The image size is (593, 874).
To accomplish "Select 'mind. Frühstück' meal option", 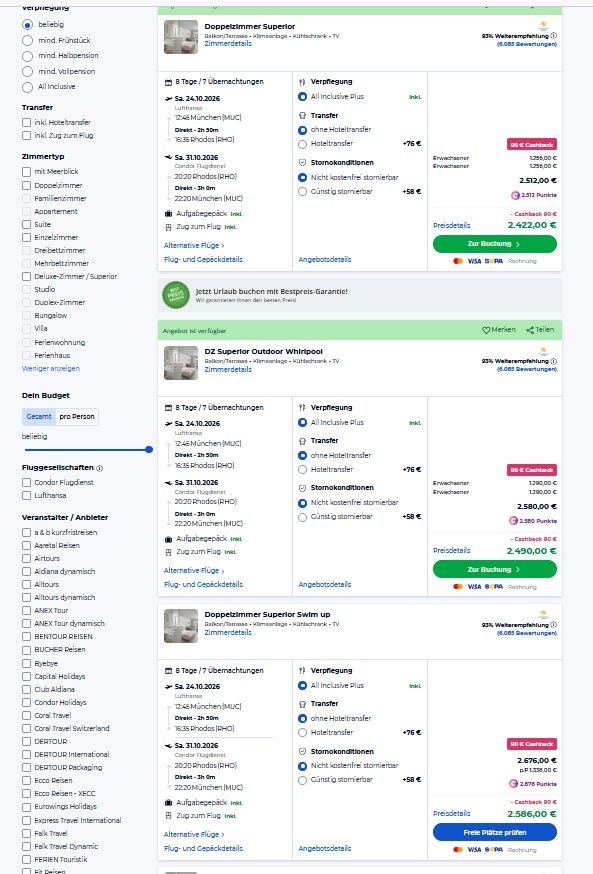I will pyautogui.click(x=27, y=40).
